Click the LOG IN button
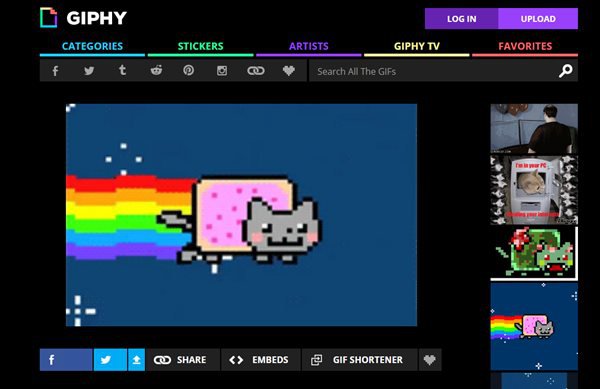 (461, 19)
